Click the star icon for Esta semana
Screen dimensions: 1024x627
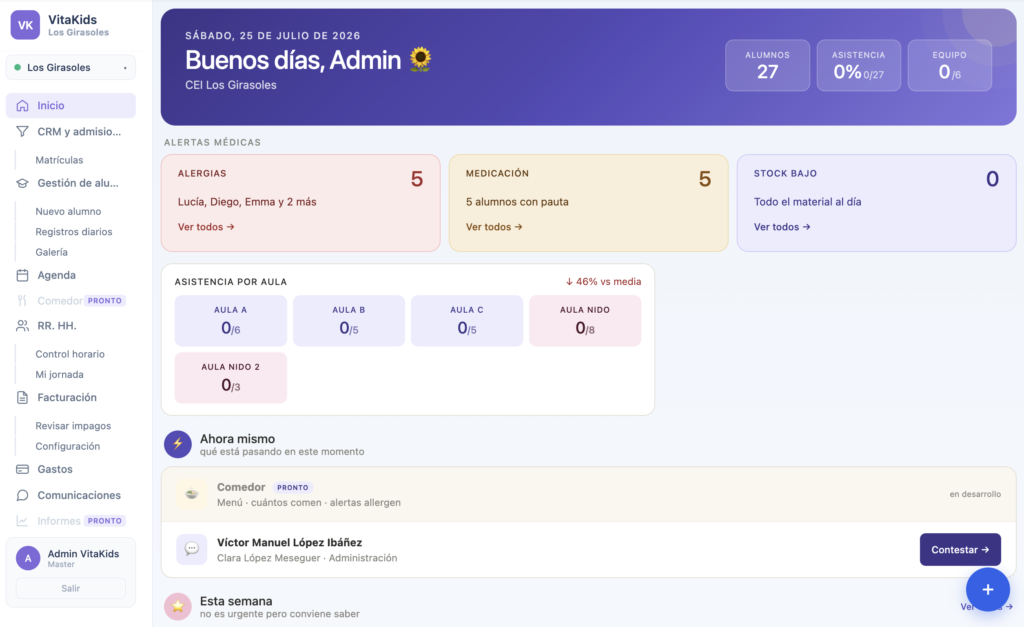point(178,606)
